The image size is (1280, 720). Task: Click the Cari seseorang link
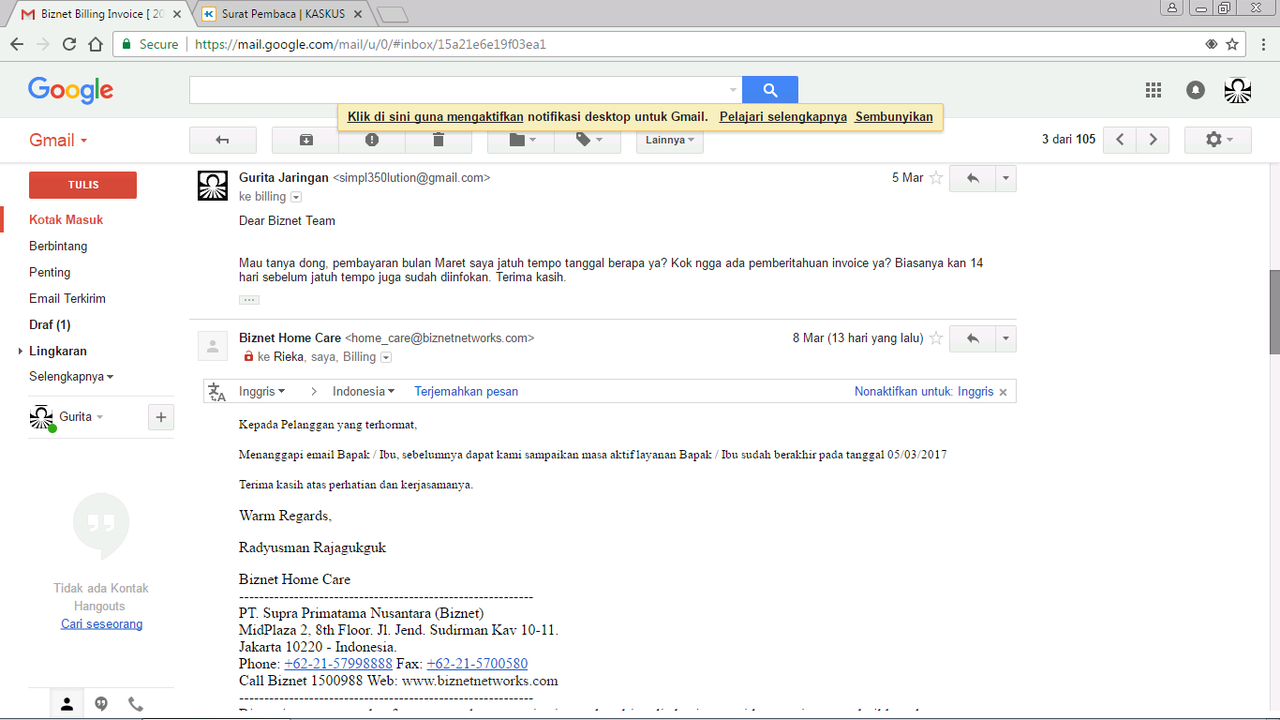pyautogui.click(x=102, y=624)
